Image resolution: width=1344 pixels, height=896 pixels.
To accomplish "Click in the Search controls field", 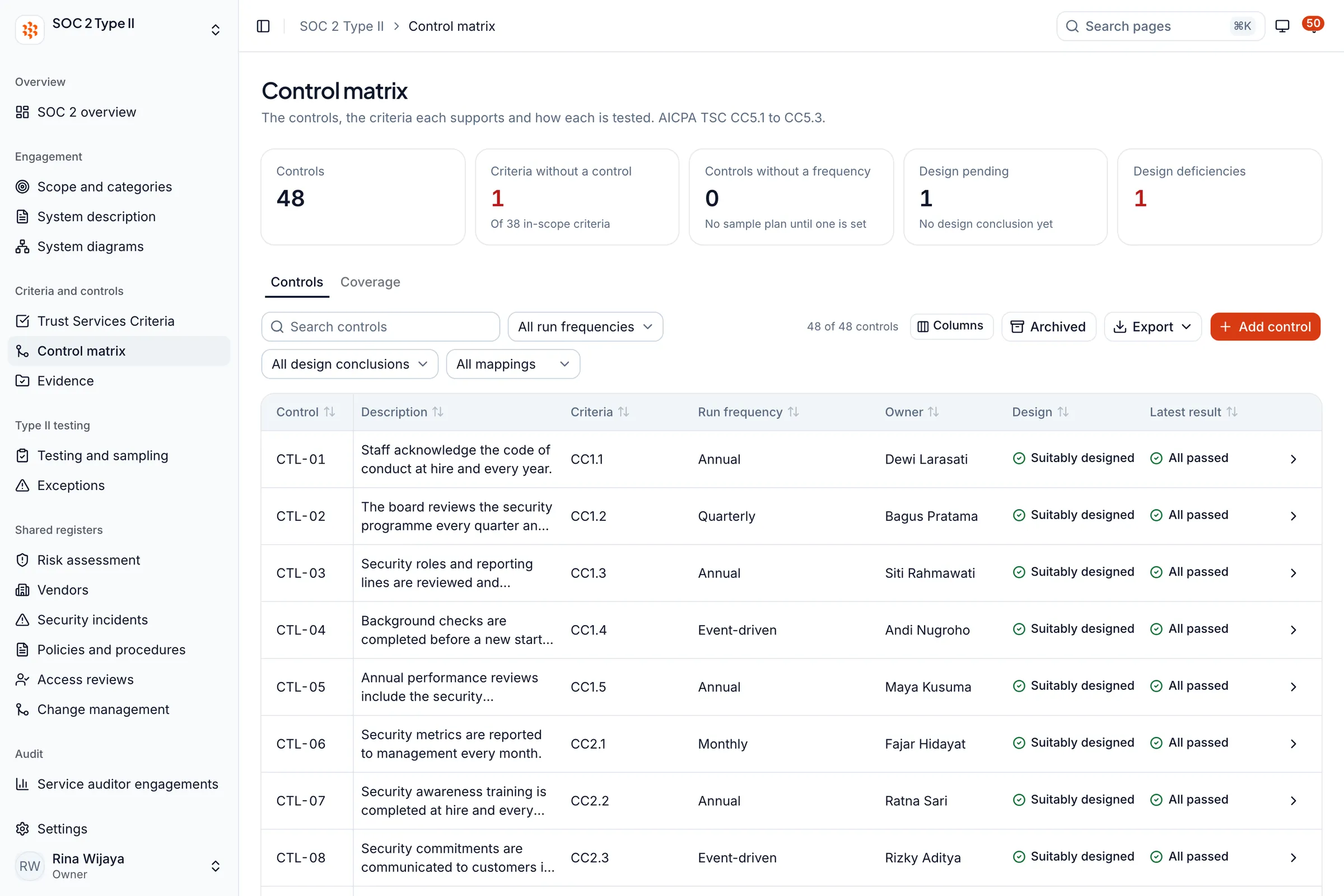I will (x=381, y=327).
